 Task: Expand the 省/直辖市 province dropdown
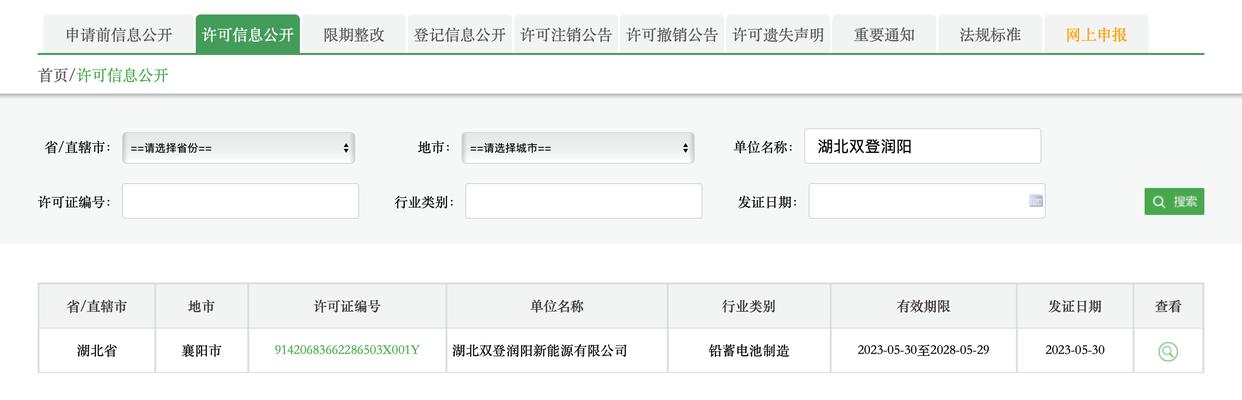(x=238, y=148)
